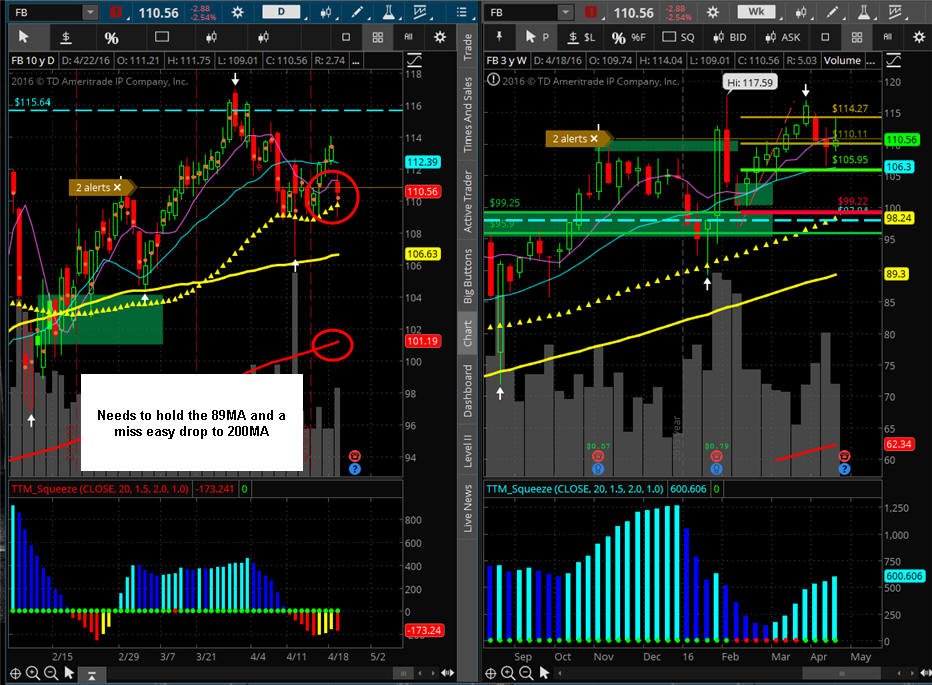The width and height of the screenshot is (932, 685).
Task: Dismiss the 2 alerts label on left chart
Action: [x=117, y=187]
